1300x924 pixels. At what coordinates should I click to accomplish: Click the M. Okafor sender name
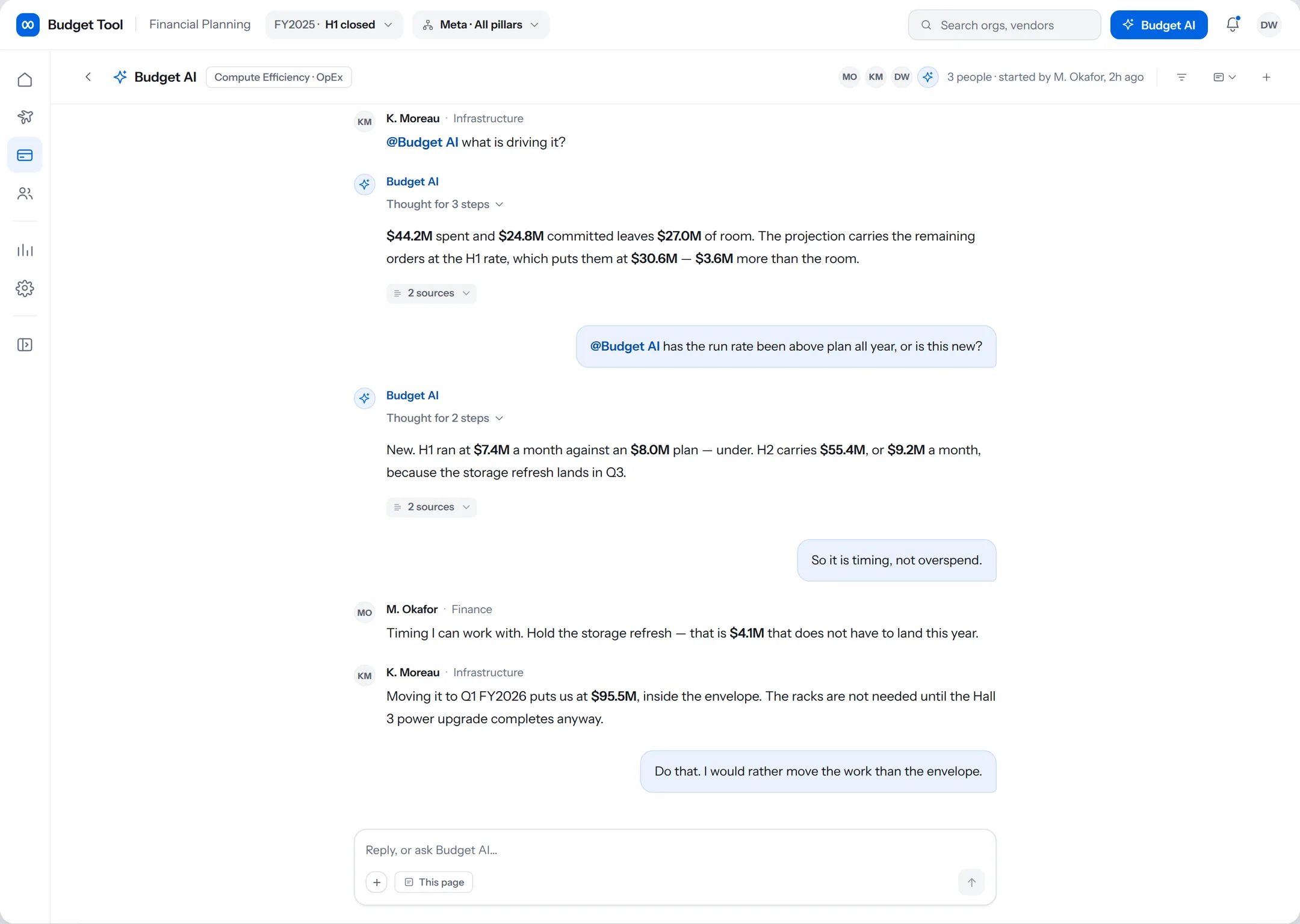pos(412,609)
